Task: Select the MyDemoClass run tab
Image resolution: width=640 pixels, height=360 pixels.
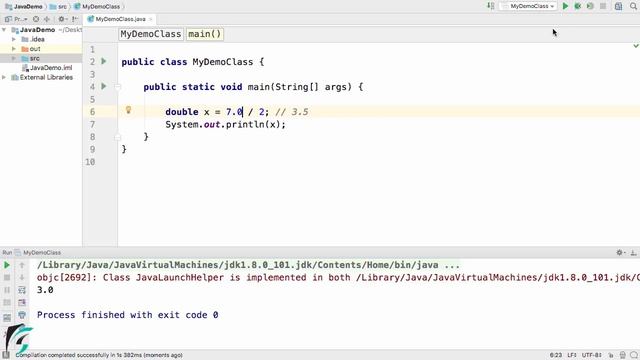Action: pyautogui.click(x=38, y=253)
